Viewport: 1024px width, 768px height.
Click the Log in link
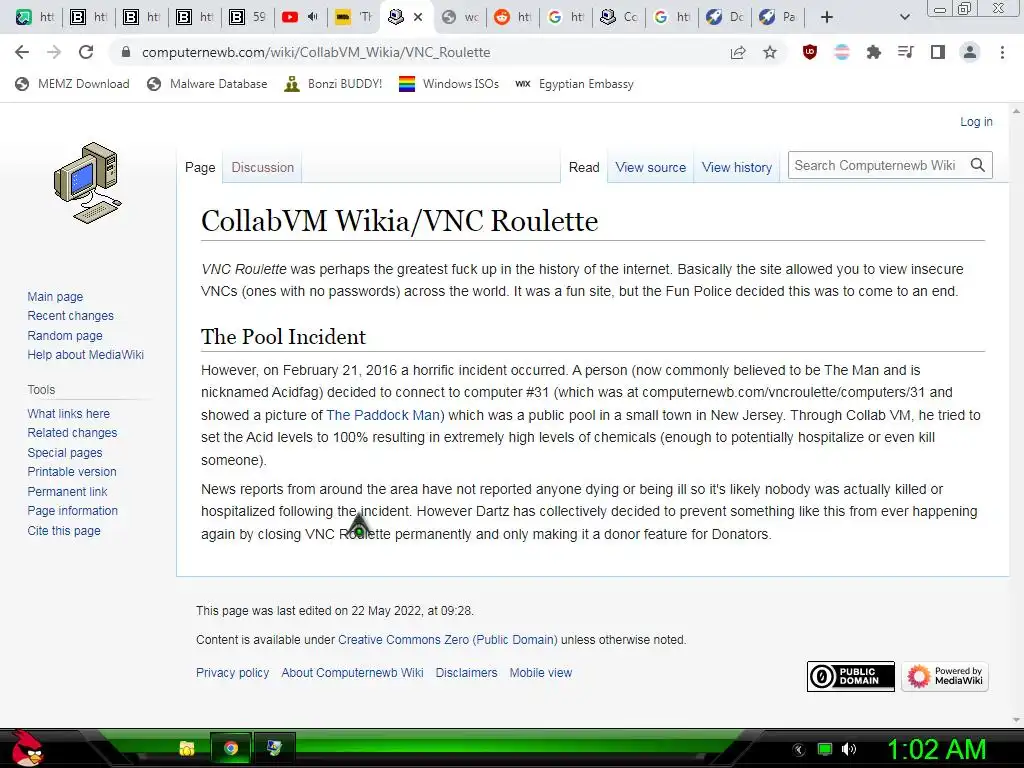tap(976, 121)
